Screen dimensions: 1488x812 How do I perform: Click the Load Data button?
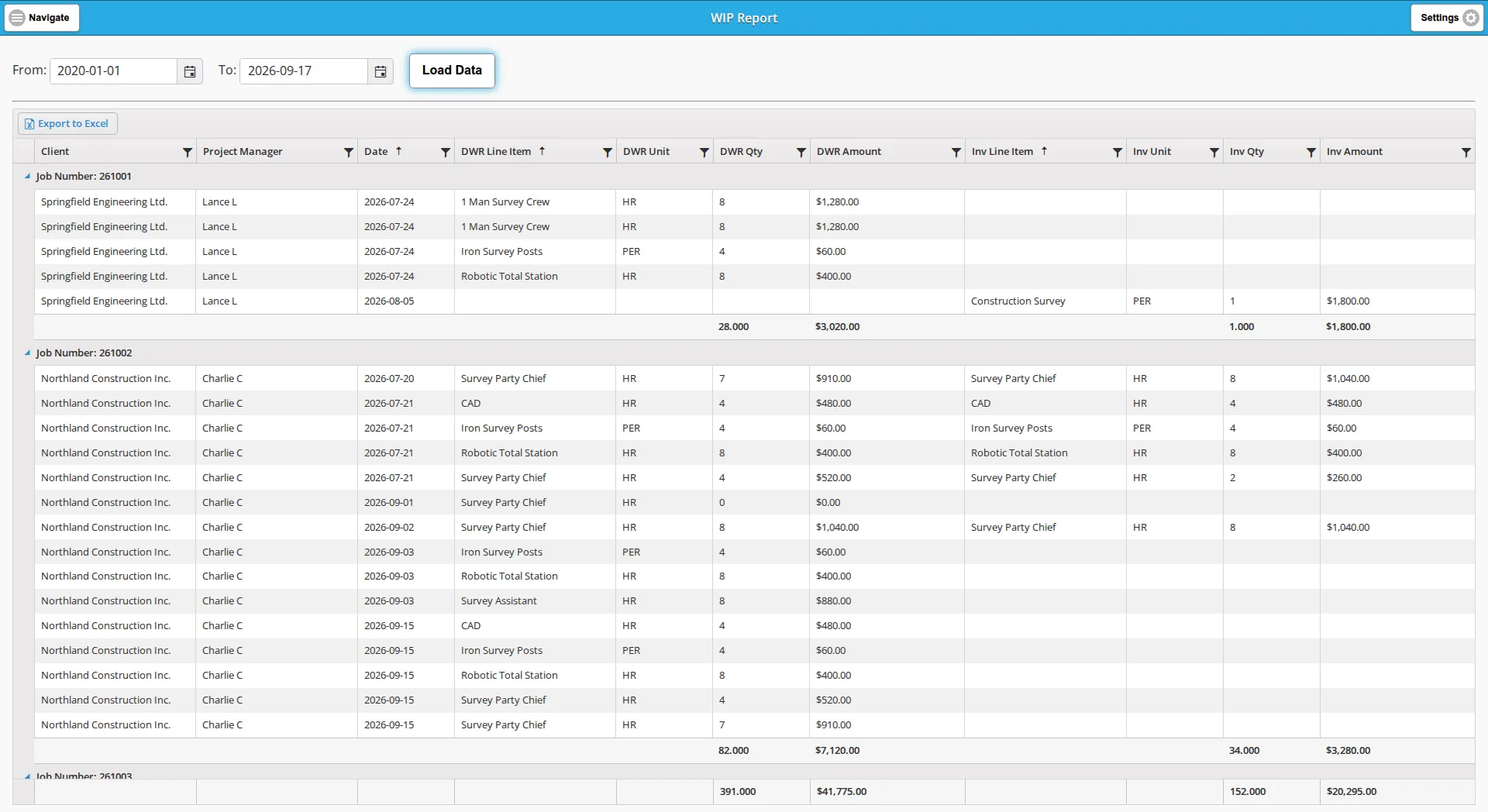(452, 71)
